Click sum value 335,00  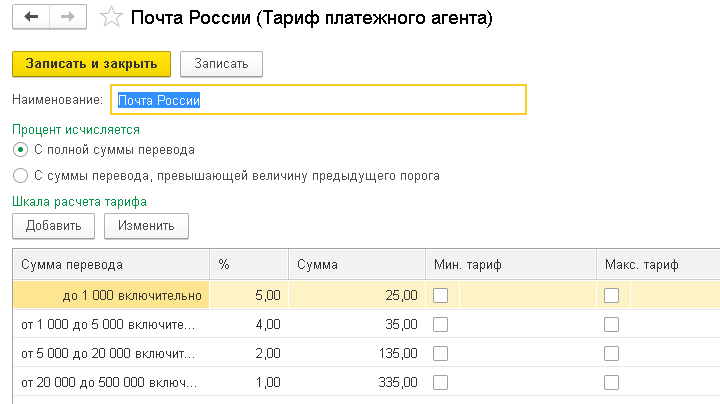tap(398, 382)
